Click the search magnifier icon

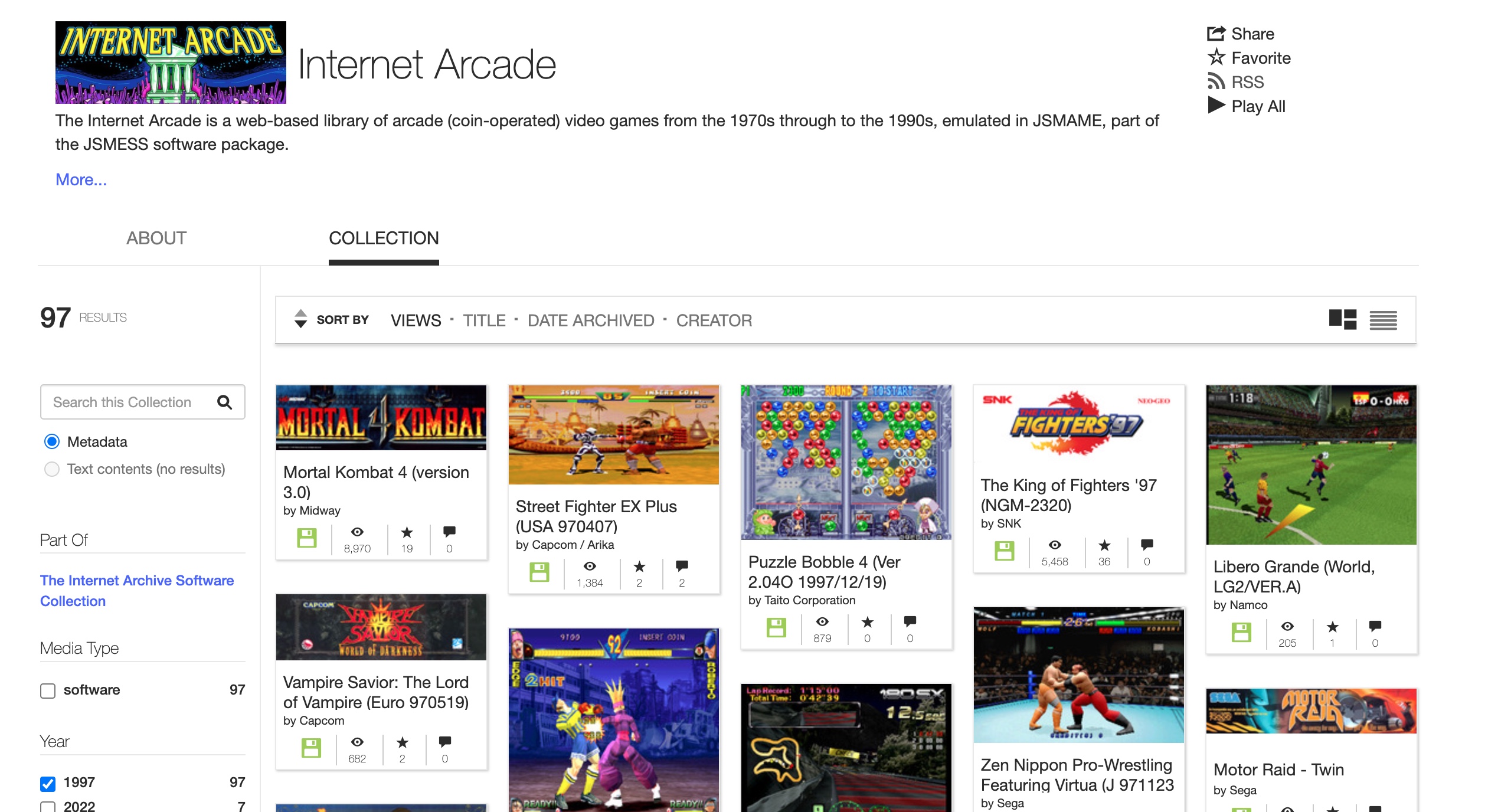224,402
